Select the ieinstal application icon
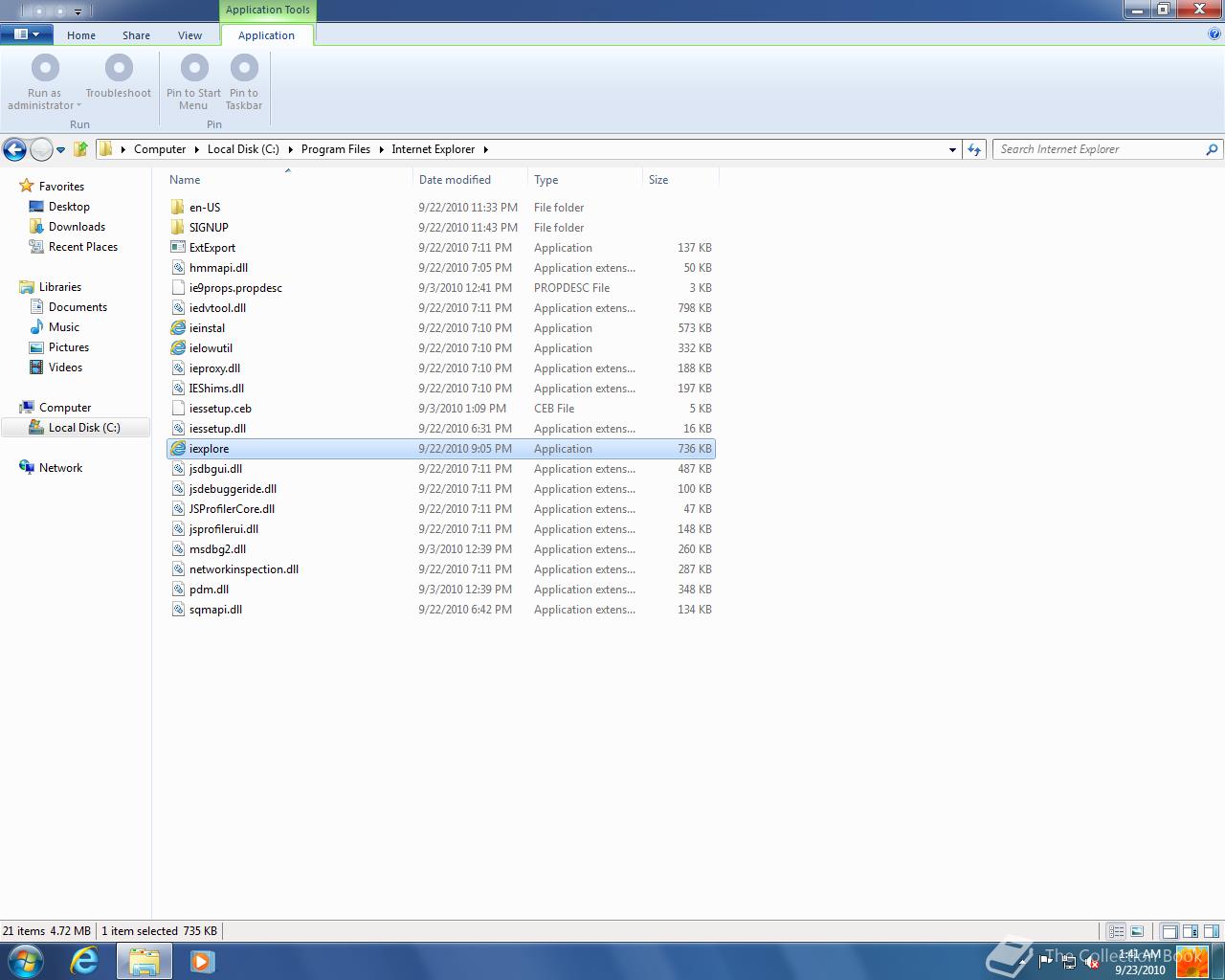This screenshot has height=980, width=1225. (178, 327)
